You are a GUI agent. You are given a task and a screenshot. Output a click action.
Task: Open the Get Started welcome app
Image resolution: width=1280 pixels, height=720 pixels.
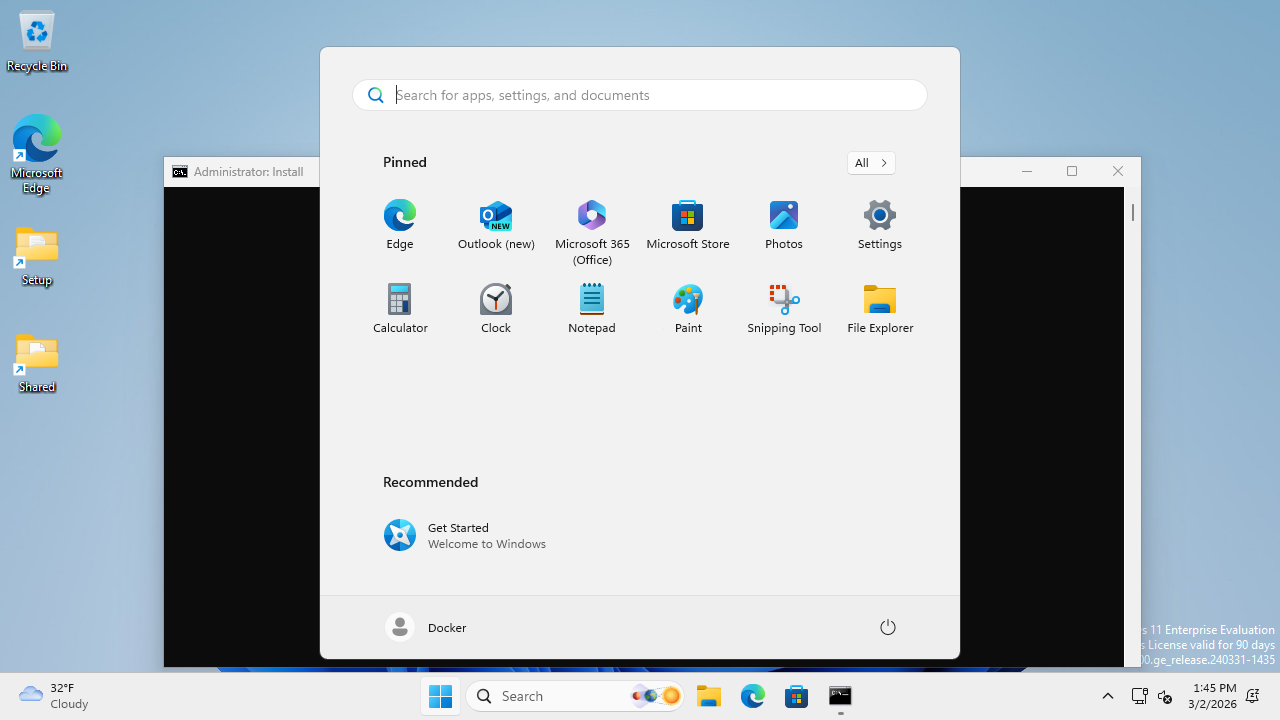click(x=465, y=535)
